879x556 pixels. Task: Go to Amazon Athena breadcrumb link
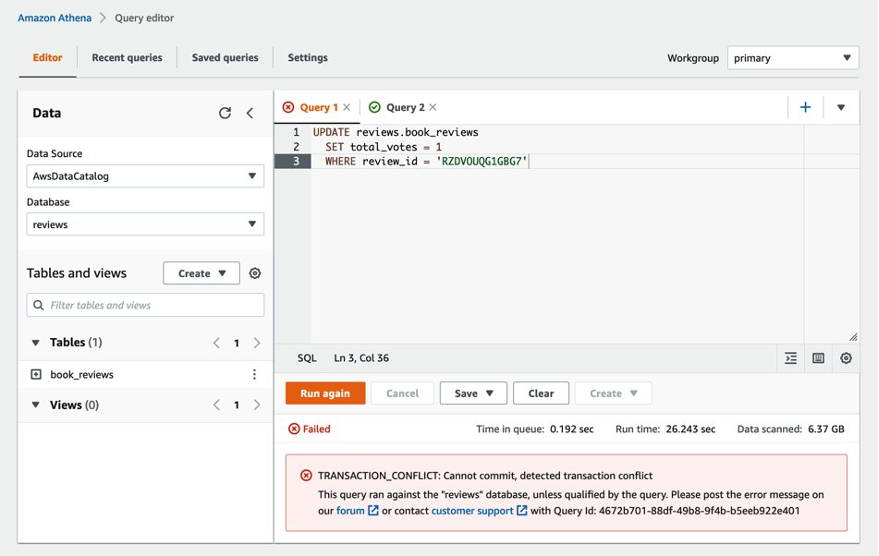coord(54,18)
